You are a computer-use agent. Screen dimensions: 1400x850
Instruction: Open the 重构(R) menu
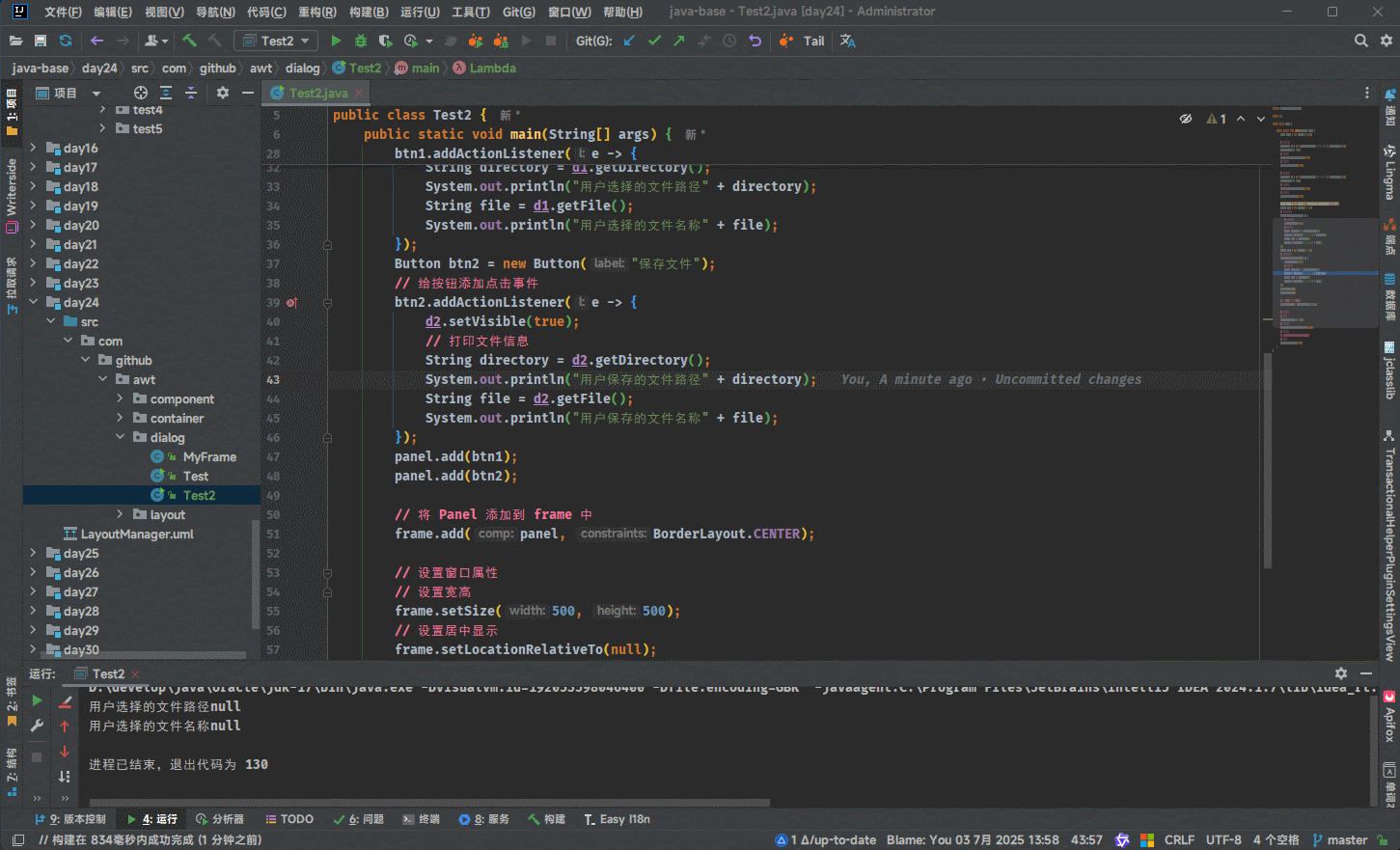tap(316, 12)
